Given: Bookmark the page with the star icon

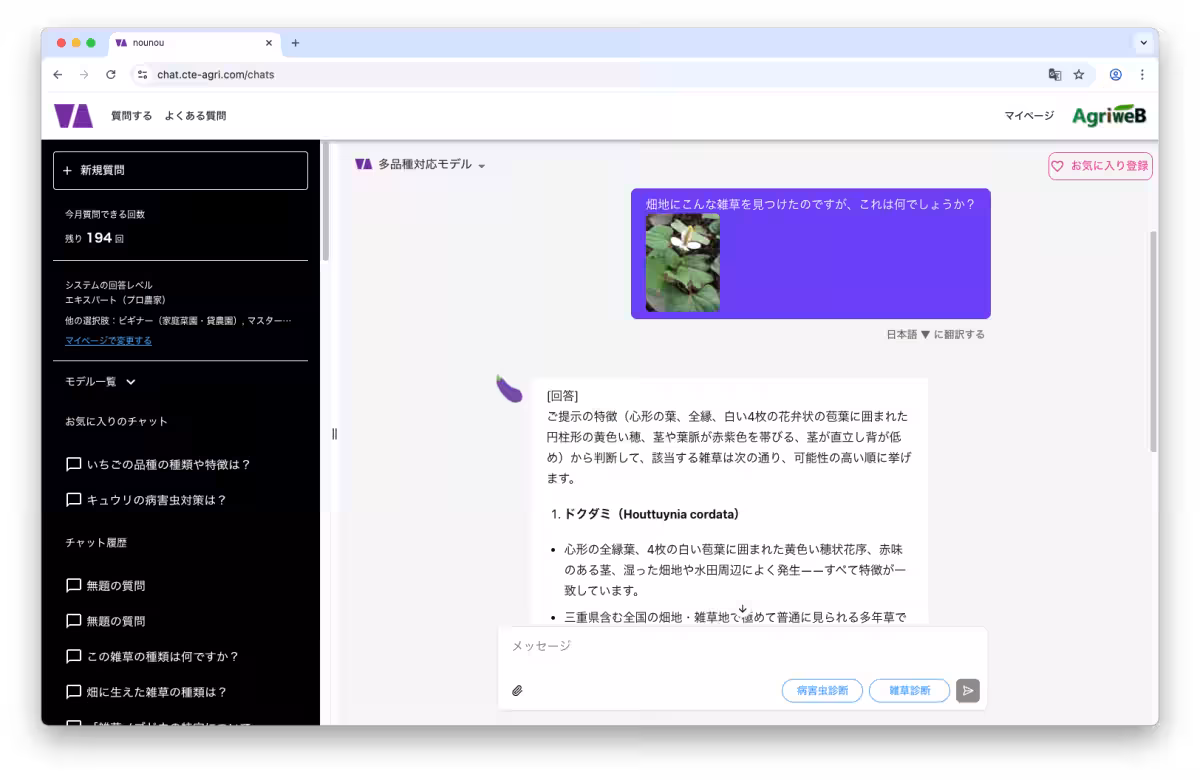Looking at the screenshot, I should tap(1078, 74).
